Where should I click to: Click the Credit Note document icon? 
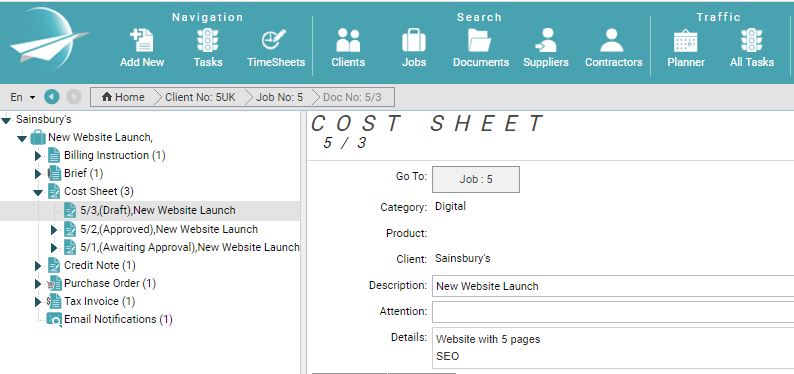tap(54, 265)
